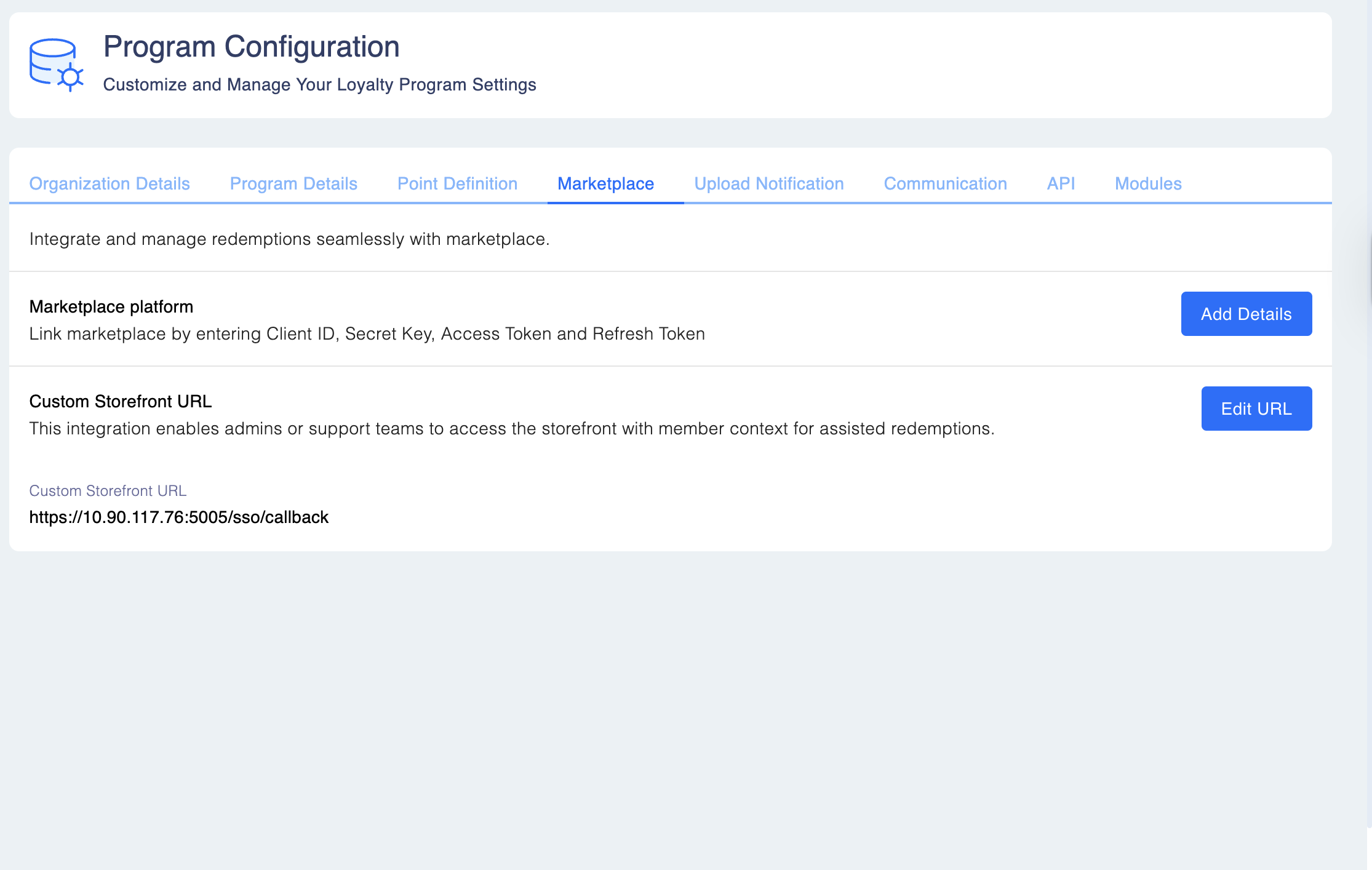Click the Add Details button
The image size is (1372, 870).
pyautogui.click(x=1246, y=314)
